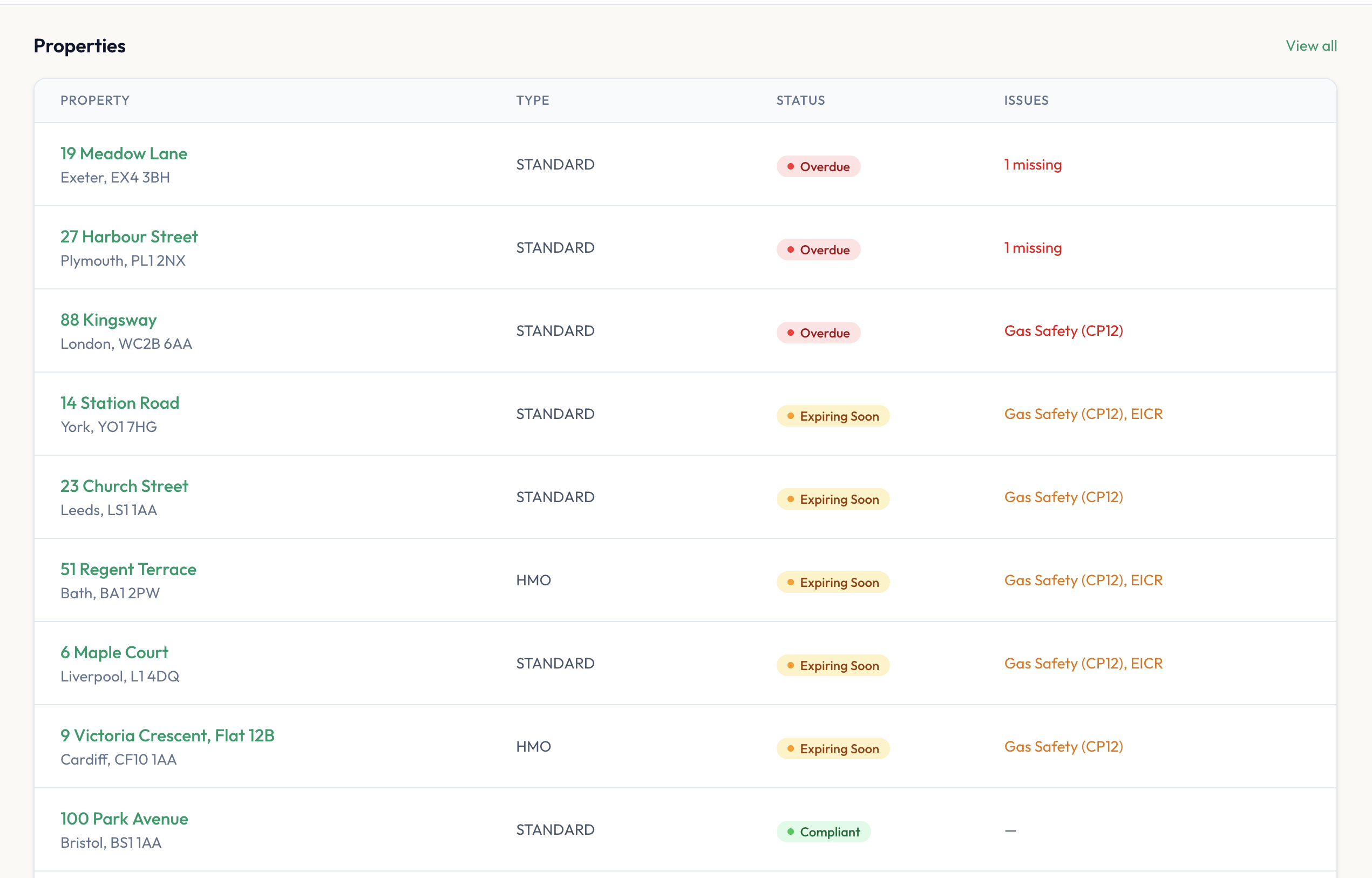Click Gas Safety (CP12) issue for 88 Kingsway

pyautogui.click(x=1063, y=331)
